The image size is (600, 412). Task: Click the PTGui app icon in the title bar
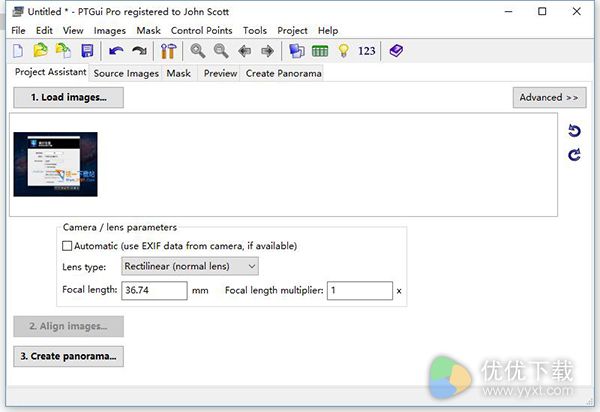point(18,11)
